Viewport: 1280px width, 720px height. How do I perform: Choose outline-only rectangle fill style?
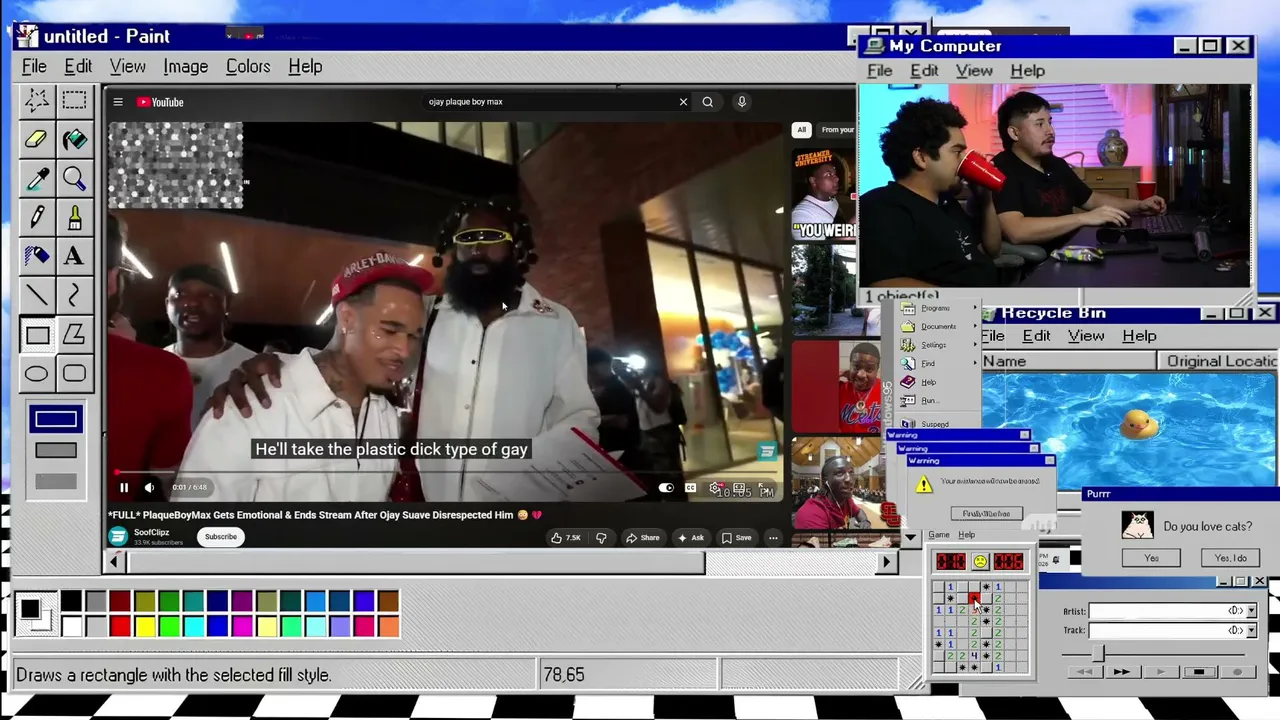point(55,420)
